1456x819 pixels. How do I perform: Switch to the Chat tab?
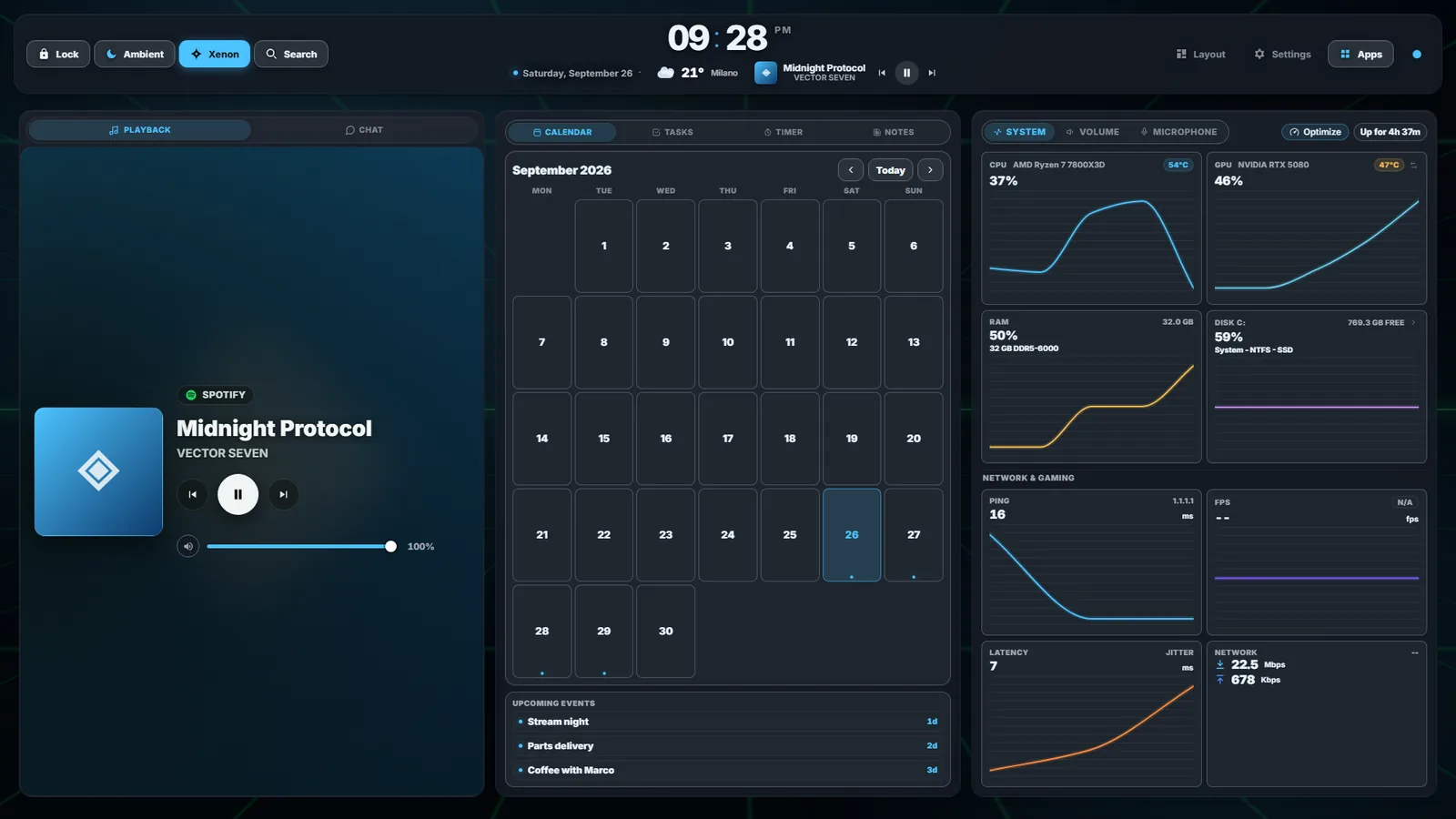[x=364, y=130]
